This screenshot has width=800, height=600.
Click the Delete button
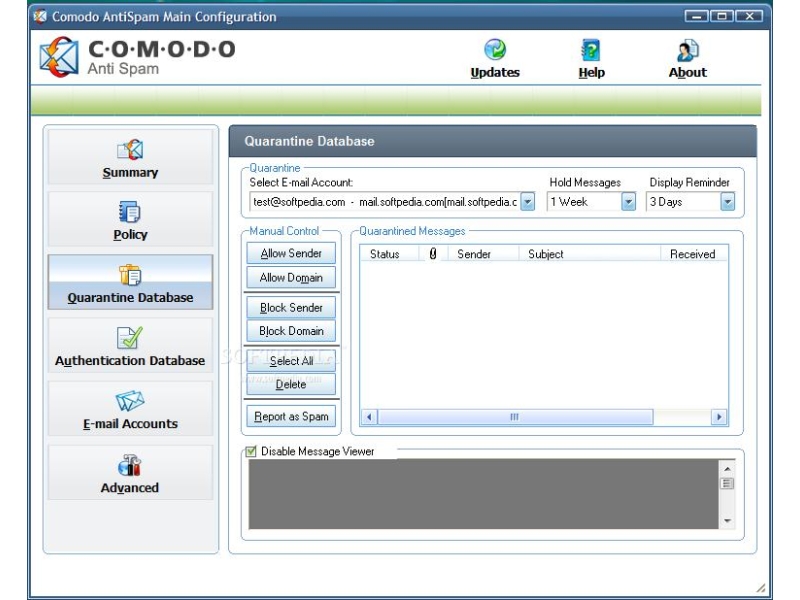click(291, 384)
